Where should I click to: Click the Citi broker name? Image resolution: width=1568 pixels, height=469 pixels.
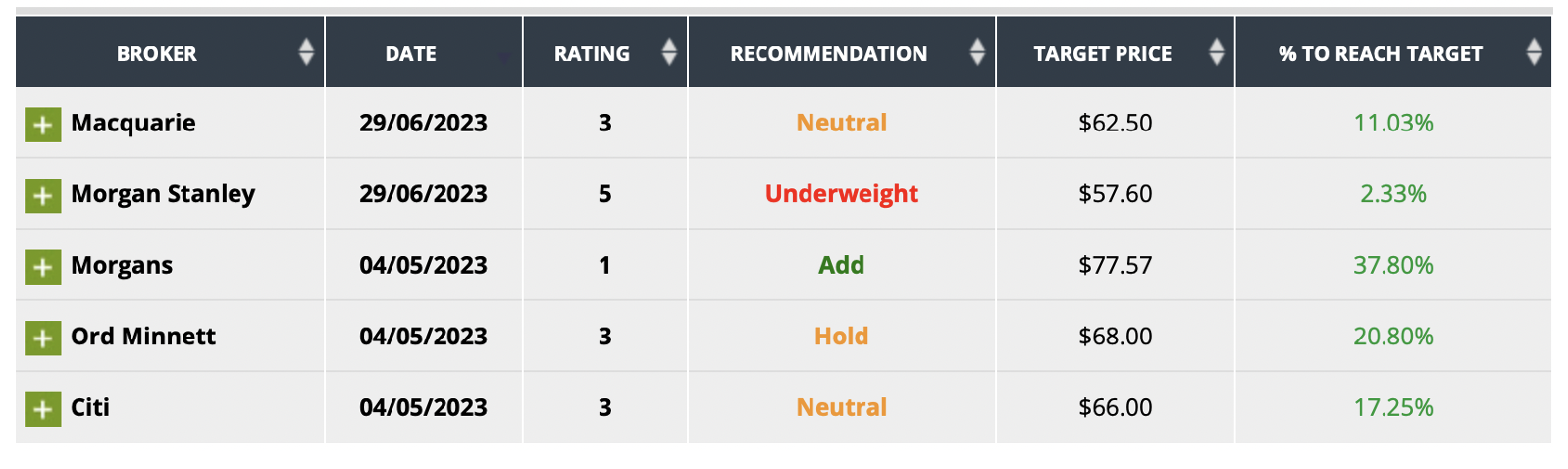pyautogui.click(x=90, y=407)
